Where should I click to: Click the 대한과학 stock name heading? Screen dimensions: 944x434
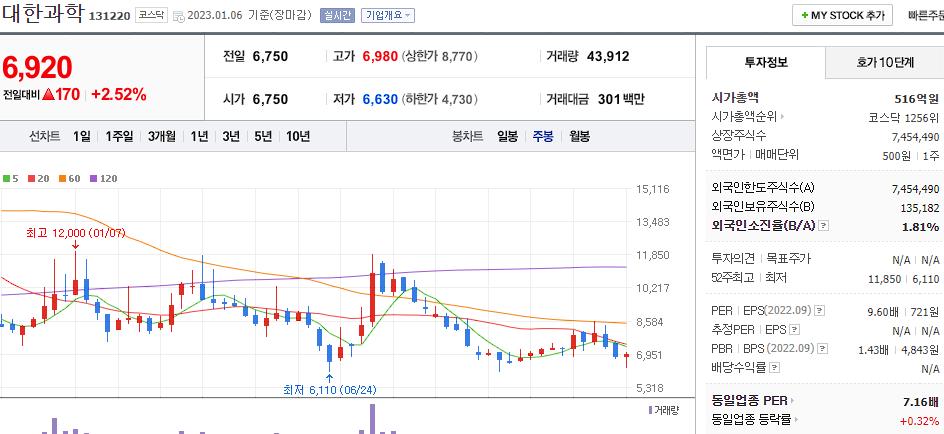(x=42, y=13)
